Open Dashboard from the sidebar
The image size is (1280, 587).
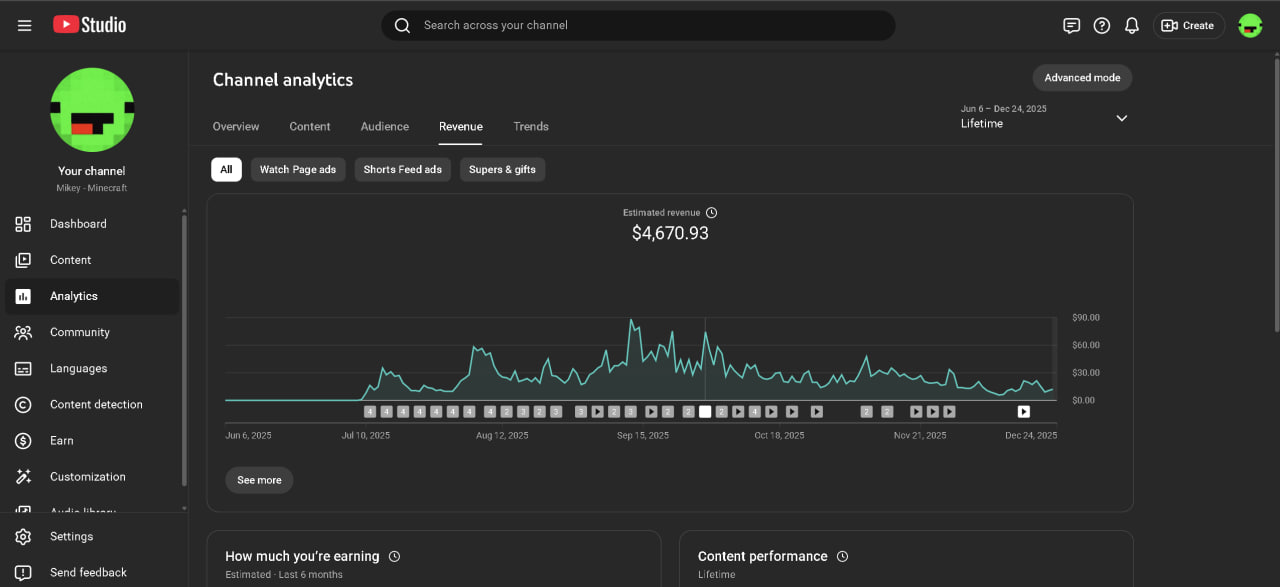click(x=78, y=224)
